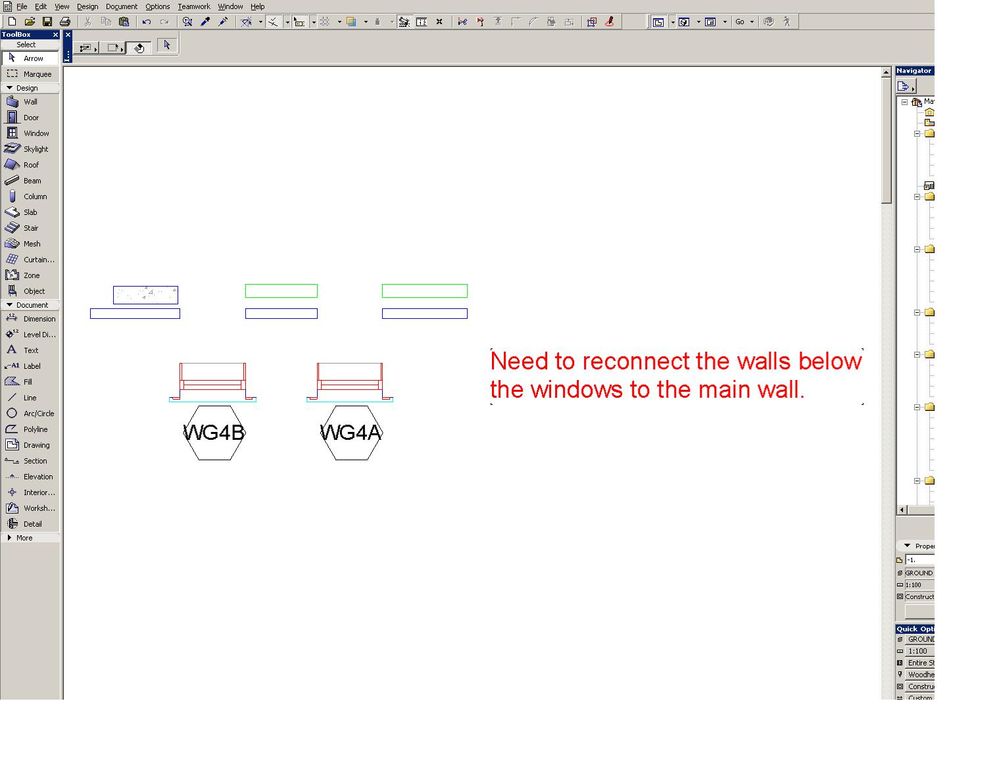Viewport: 999px width, 758px height.
Task: Activate the Fill tool
Action: [30, 382]
